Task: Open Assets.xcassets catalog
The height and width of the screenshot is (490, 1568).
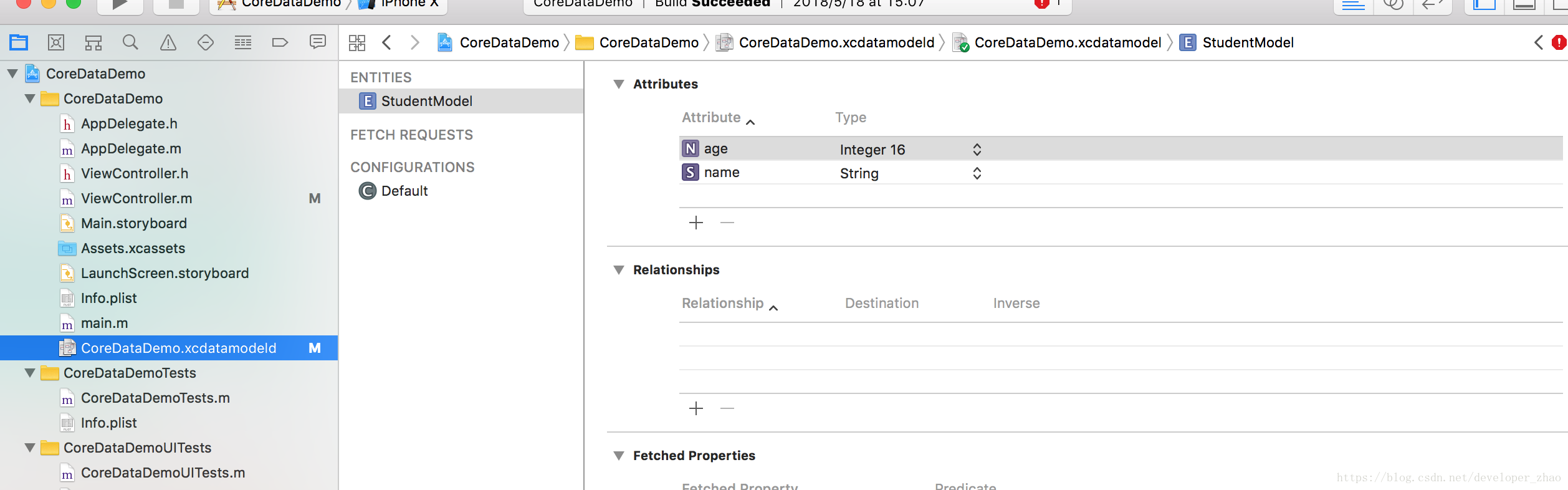Action: pyautogui.click(x=133, y=248)
